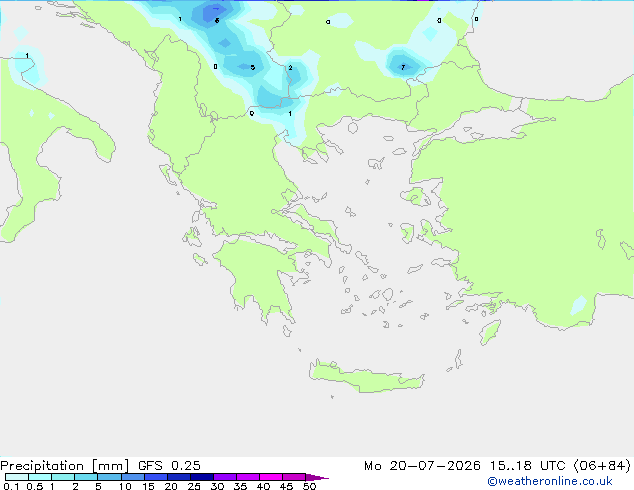The image size is (634, 490).
Task: Click the 0.1 to 0.5 mm legend swatch
Action: (x=17, y=477)
